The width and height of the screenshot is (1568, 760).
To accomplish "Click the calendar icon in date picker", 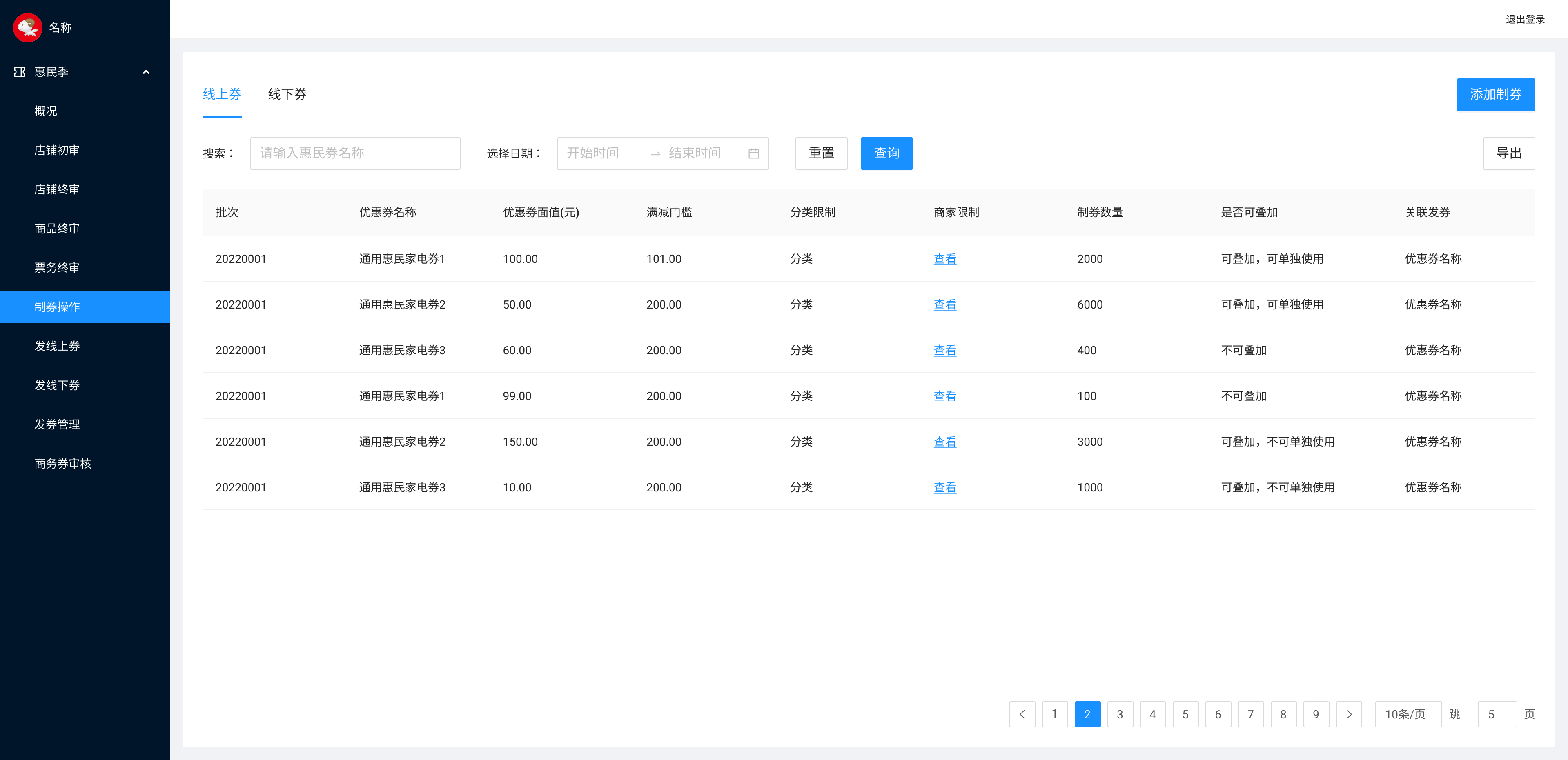I will click(x=753, y=153).
